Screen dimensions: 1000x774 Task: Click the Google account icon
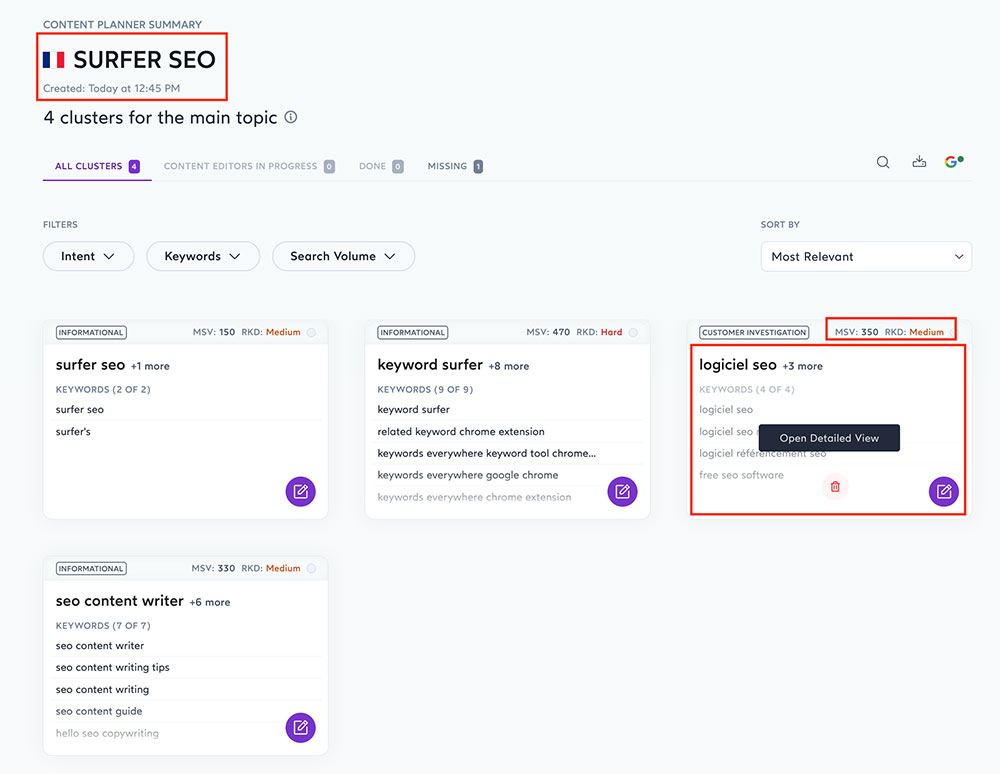(953, 162)
